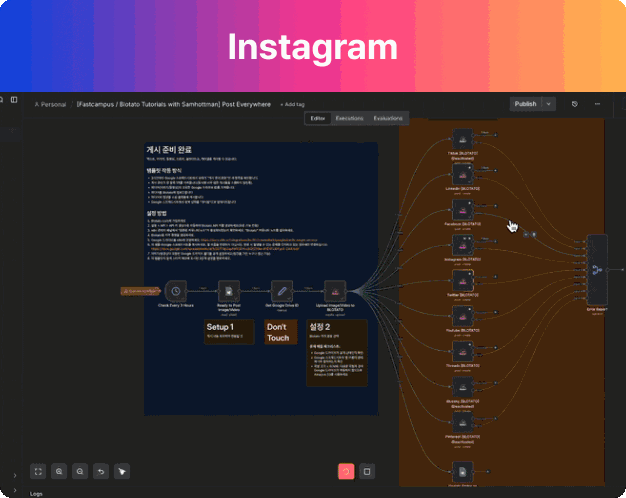Open the Logs panel label
626x498 pixels.
36,494
